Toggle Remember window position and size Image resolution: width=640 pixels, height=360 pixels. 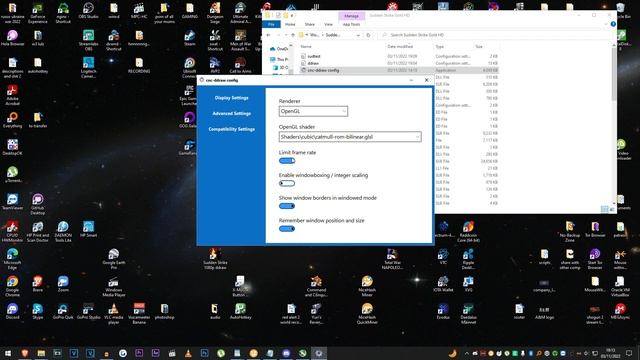coord(287,229)
